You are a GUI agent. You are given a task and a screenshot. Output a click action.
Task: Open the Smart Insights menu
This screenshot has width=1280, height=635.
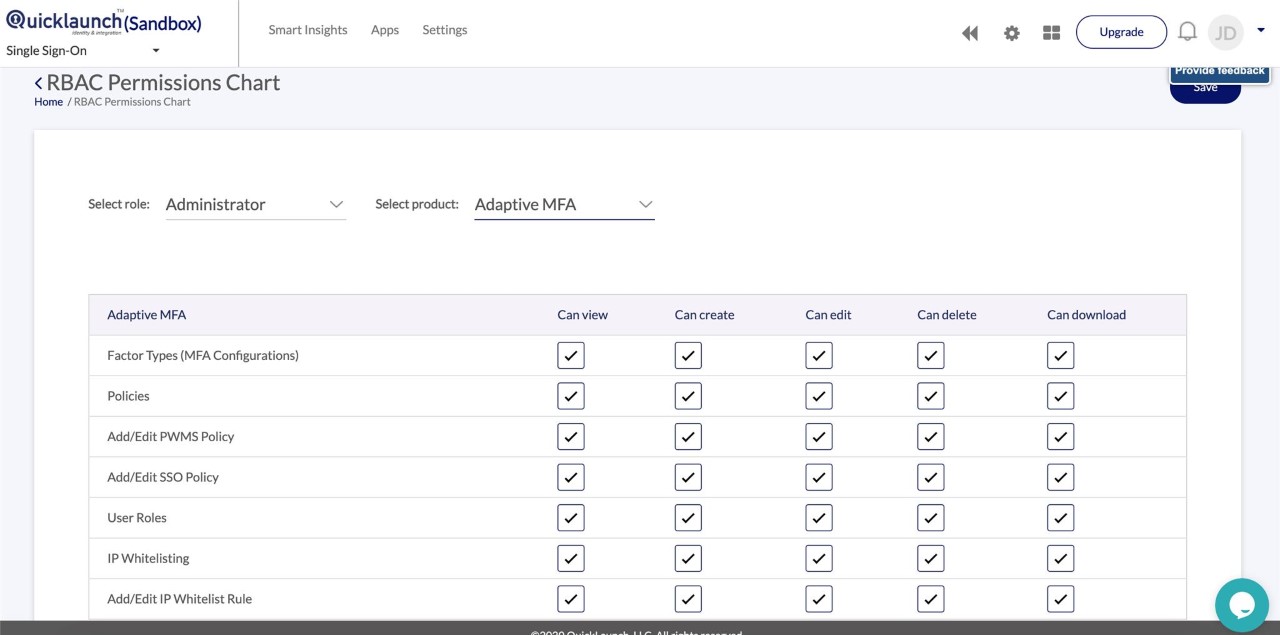308,30
